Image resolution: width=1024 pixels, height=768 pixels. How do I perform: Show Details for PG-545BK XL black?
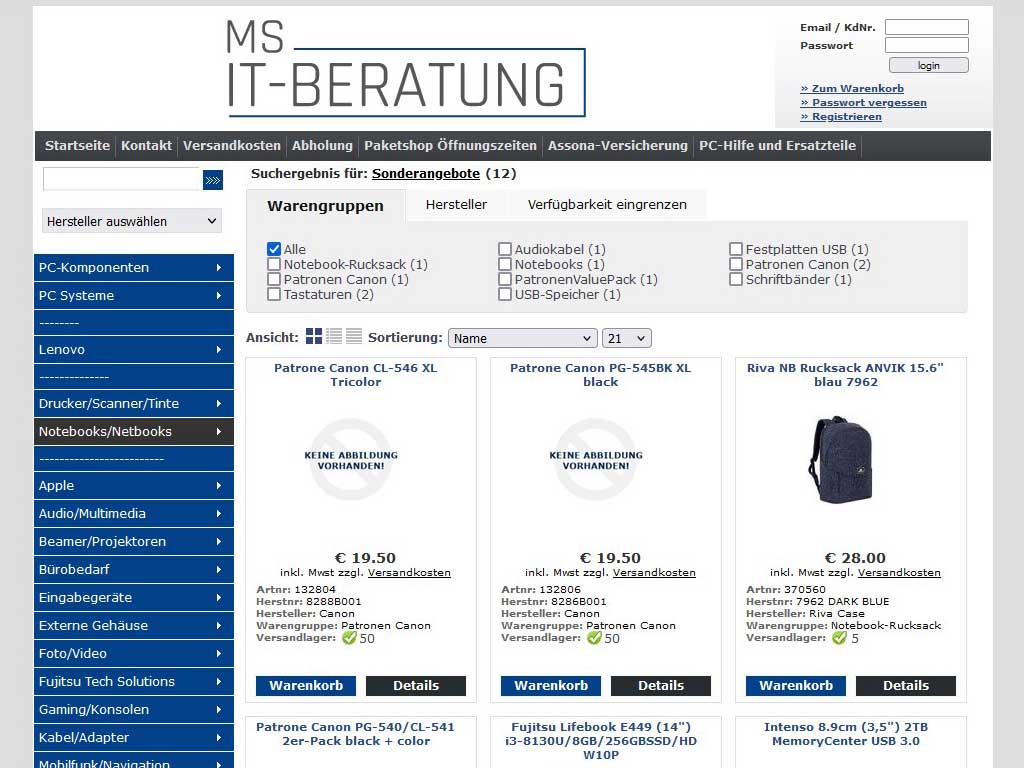661,686
